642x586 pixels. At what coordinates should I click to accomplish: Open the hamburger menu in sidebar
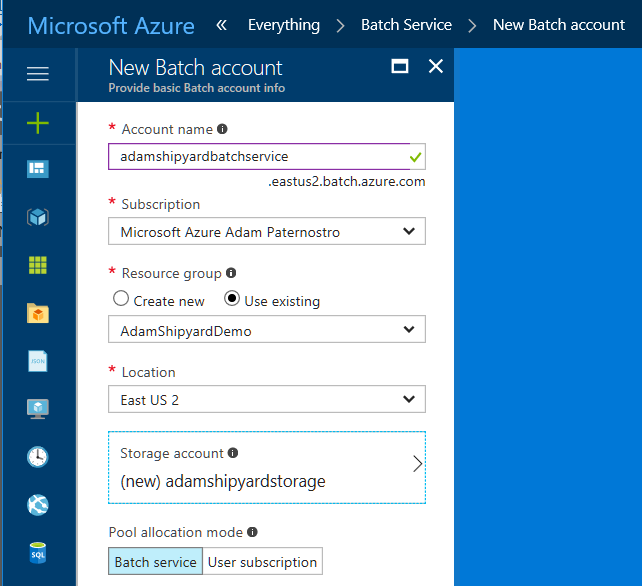click(38, 74)
